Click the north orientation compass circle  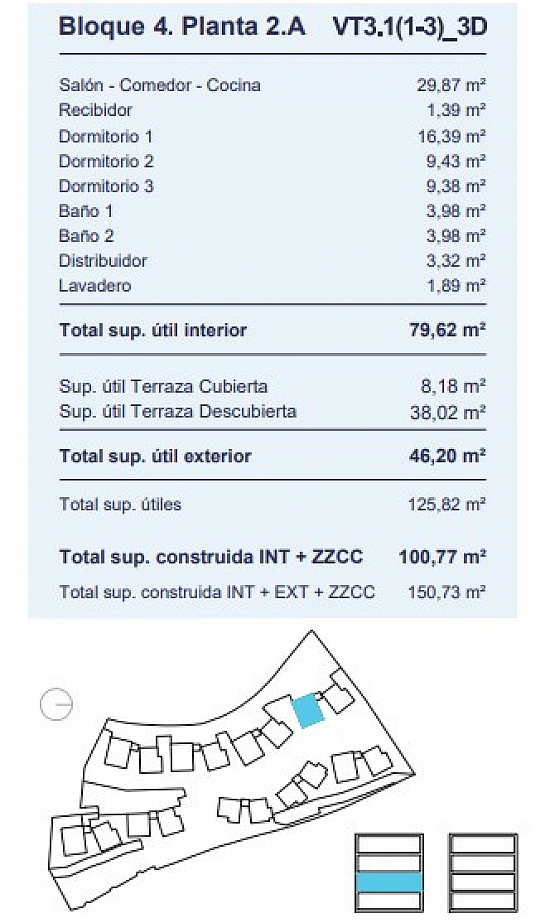tap(56, 703)
